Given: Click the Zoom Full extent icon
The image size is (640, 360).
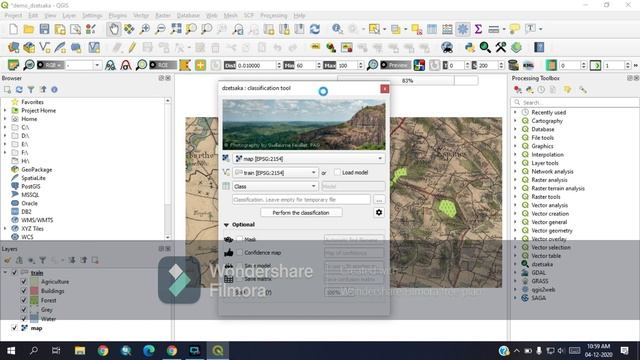Looking at the screenshot, I should point(176,29).
